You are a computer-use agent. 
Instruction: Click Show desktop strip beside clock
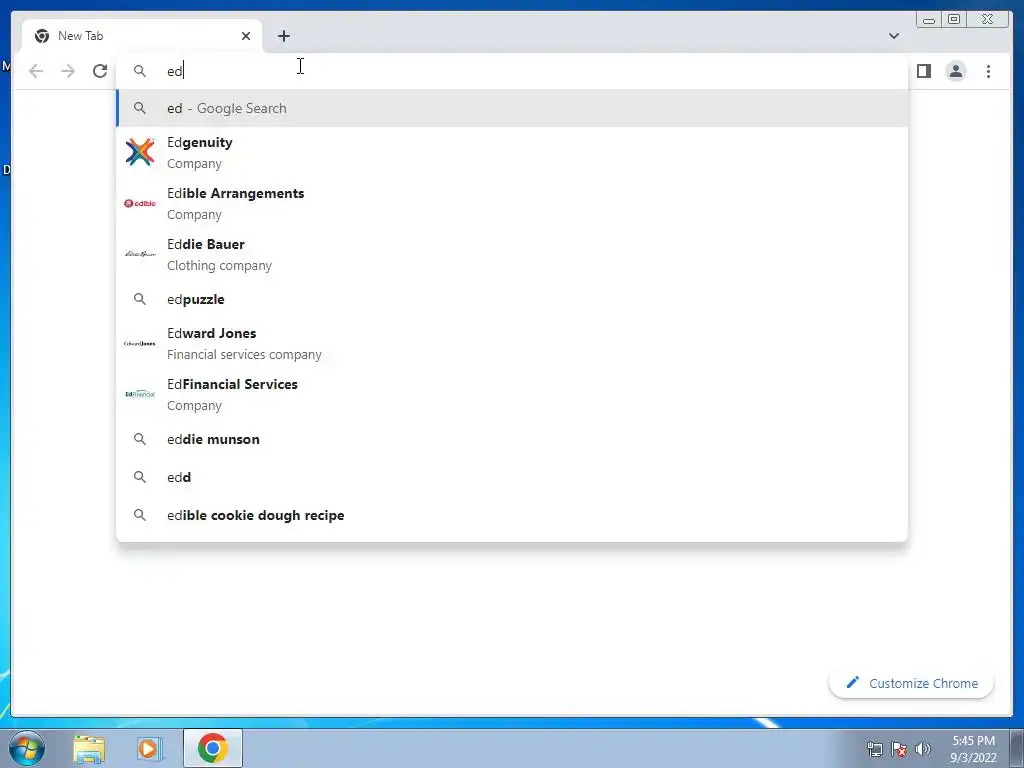1017,748
